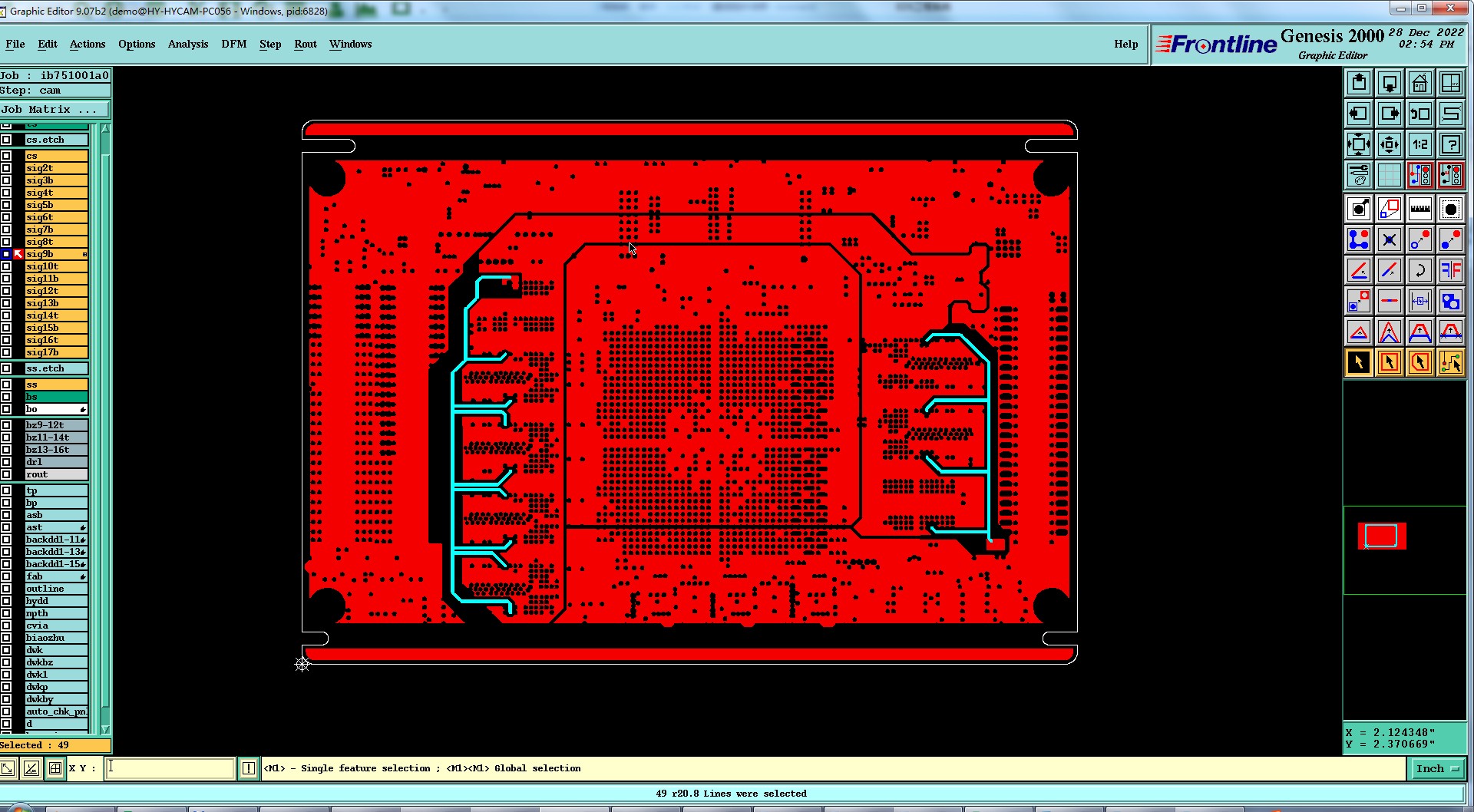Click the black octagon in dashed box icon
Screen dimensions: 1474x812
(1451, 209)
